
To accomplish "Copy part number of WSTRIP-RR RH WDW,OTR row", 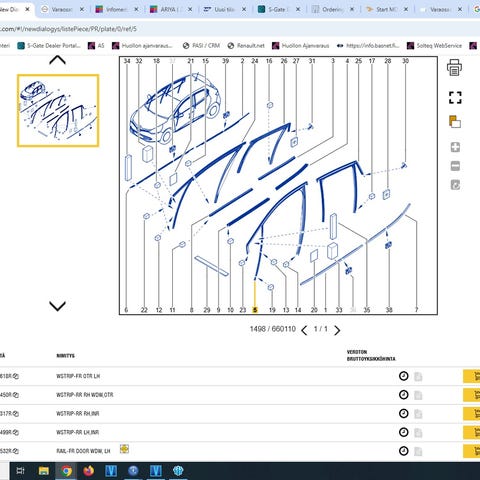I will point(16,395).
